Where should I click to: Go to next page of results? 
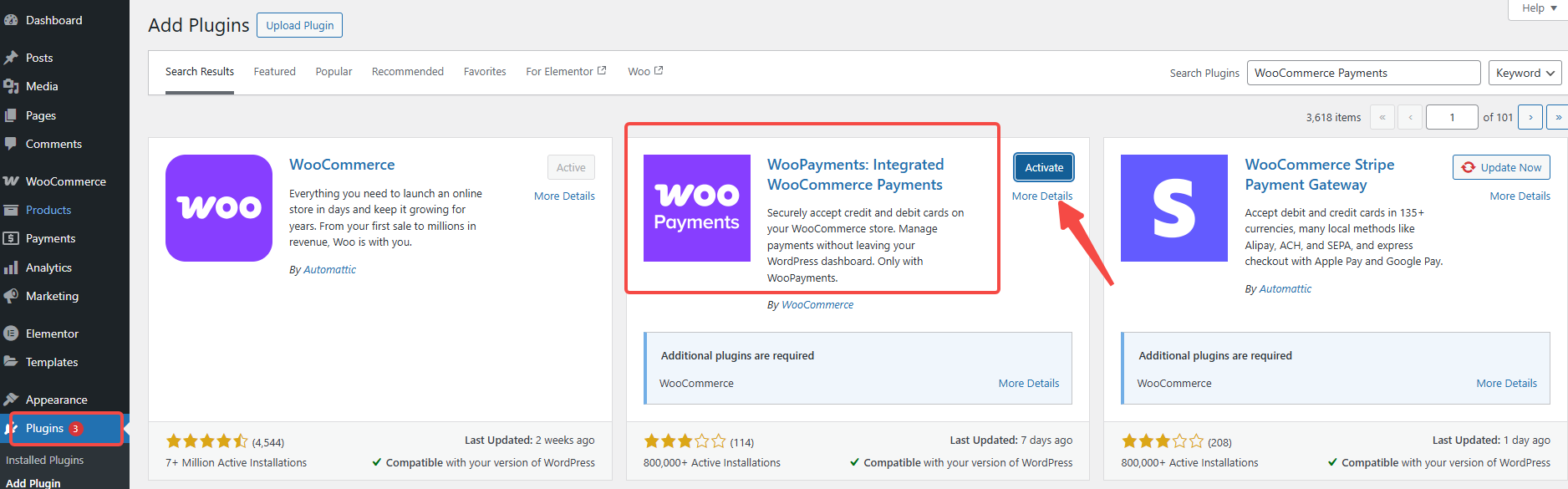tap(1530, 117)
